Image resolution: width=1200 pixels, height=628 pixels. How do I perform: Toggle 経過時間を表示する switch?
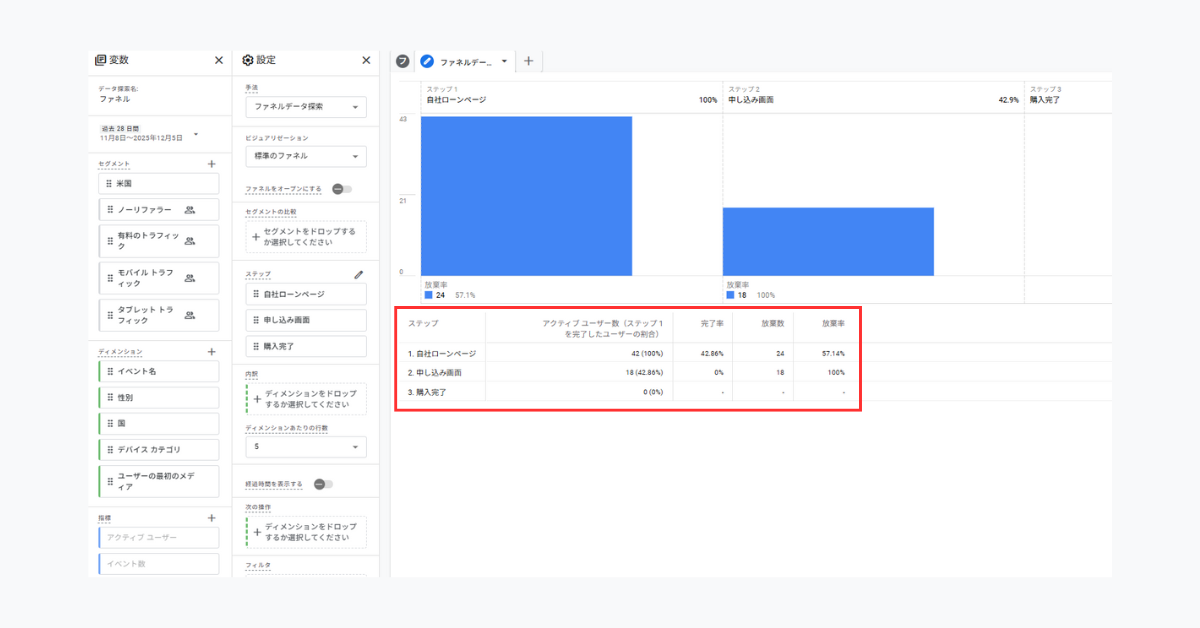coord(323,484)
